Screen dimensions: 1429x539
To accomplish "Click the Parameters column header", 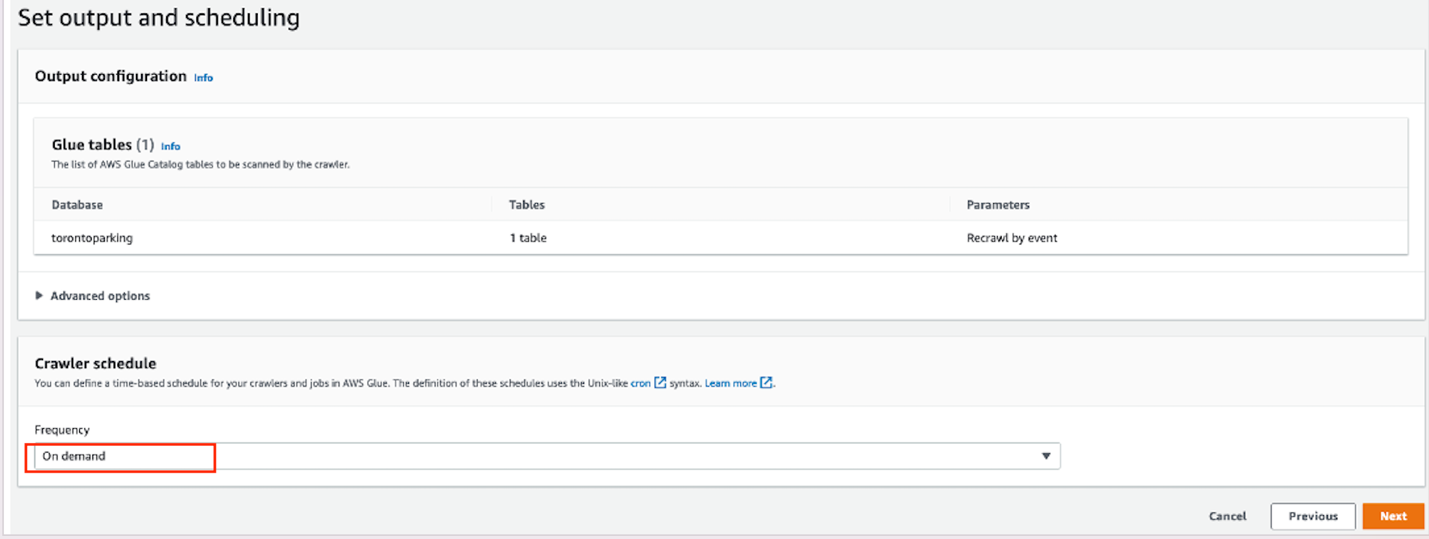I will 997,205.
